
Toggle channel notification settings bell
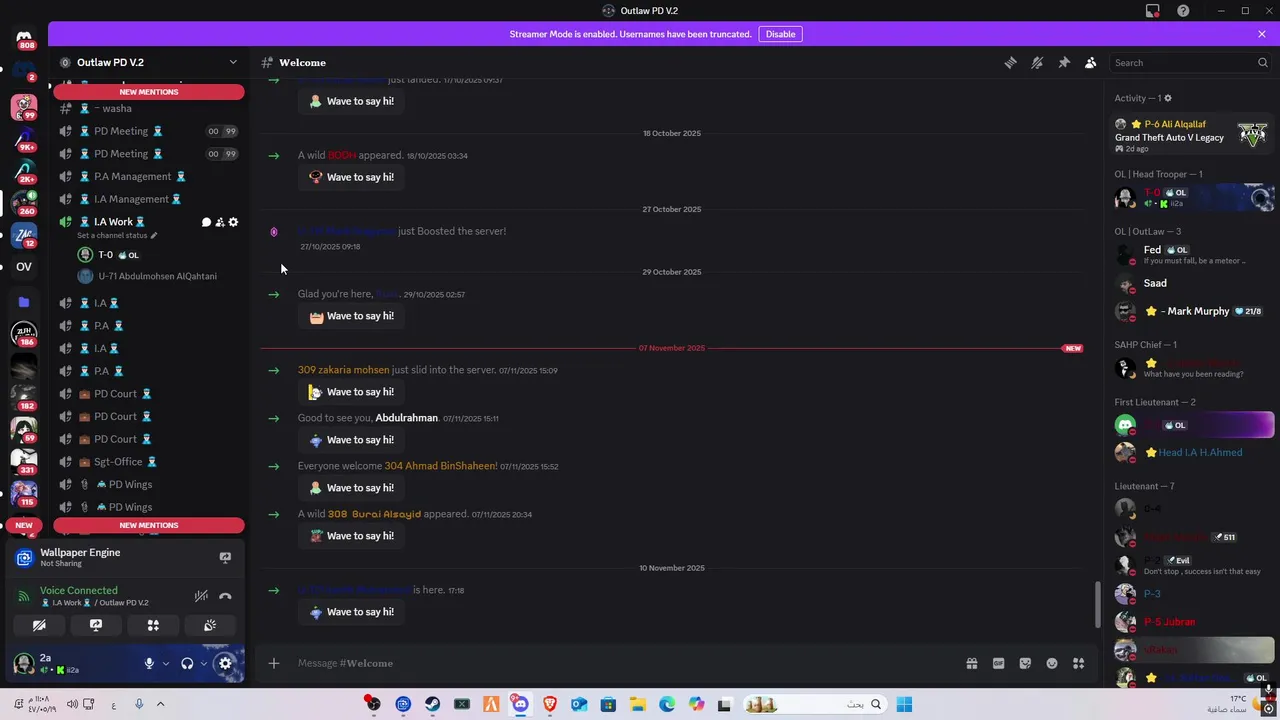coord(1037,62)
